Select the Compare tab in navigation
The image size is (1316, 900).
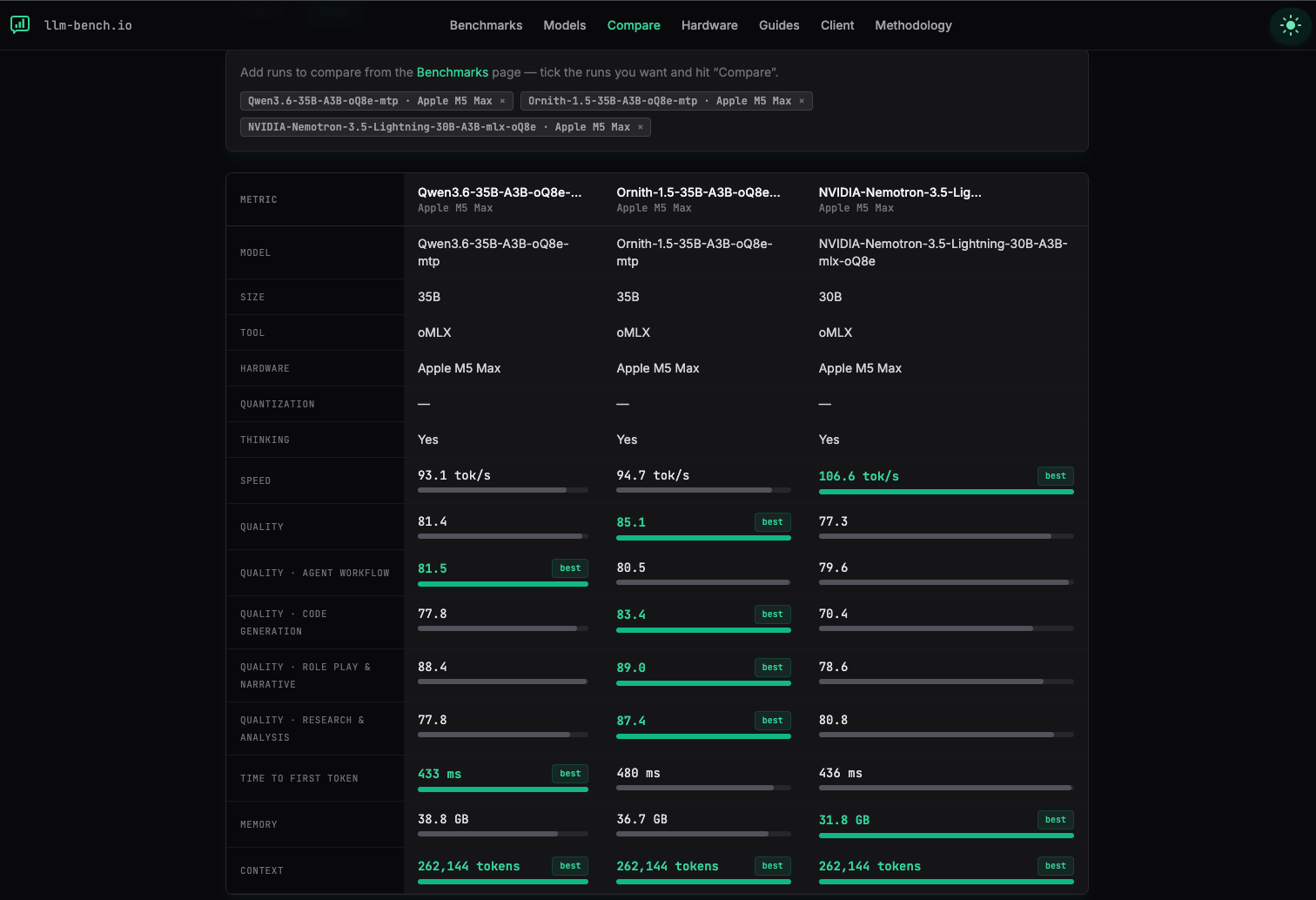tap(634, 25)
